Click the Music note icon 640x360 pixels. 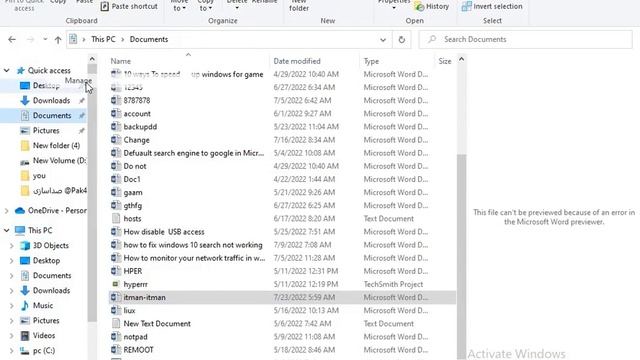tap(25, 306)
